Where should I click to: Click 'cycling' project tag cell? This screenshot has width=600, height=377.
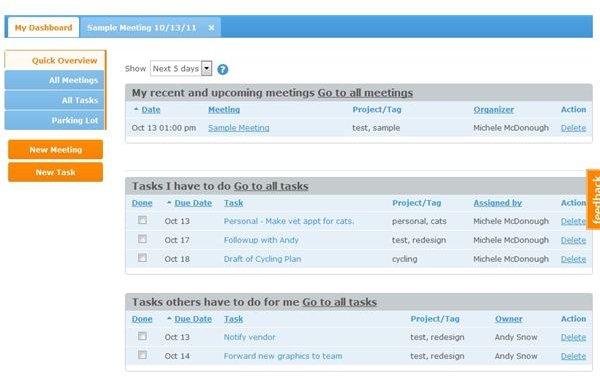click(x=404, y=259)
